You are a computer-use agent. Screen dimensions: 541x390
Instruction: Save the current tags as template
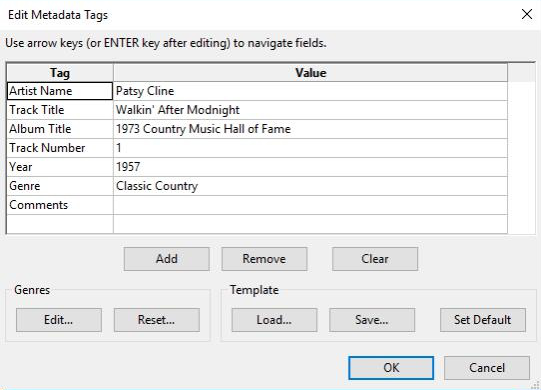click(372, 320)
